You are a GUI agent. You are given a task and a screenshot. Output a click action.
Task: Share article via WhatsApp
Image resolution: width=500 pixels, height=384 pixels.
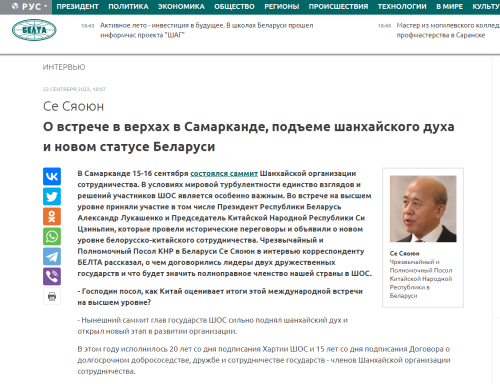(52, 236)
